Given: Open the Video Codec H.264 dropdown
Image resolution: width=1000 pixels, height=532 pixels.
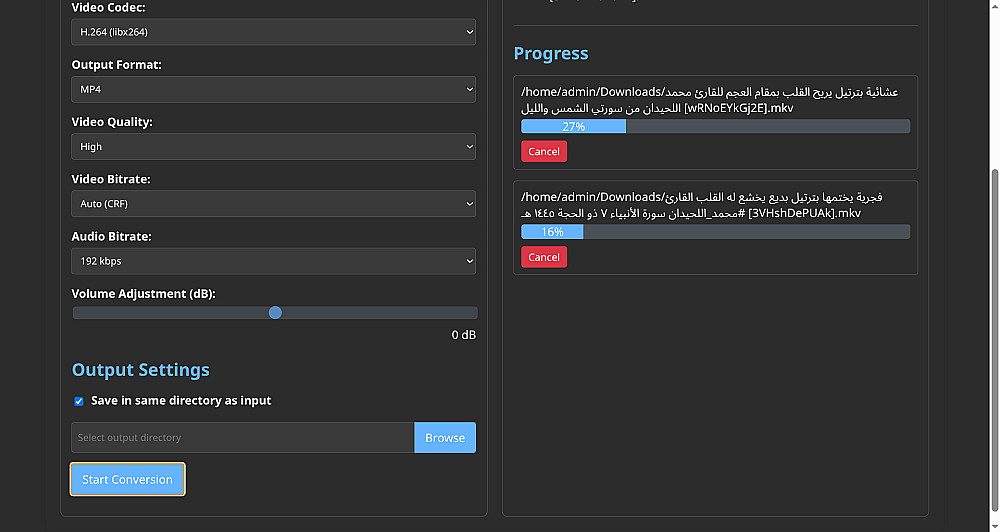Looking at the screenshot, I should [x=274, y=32].
